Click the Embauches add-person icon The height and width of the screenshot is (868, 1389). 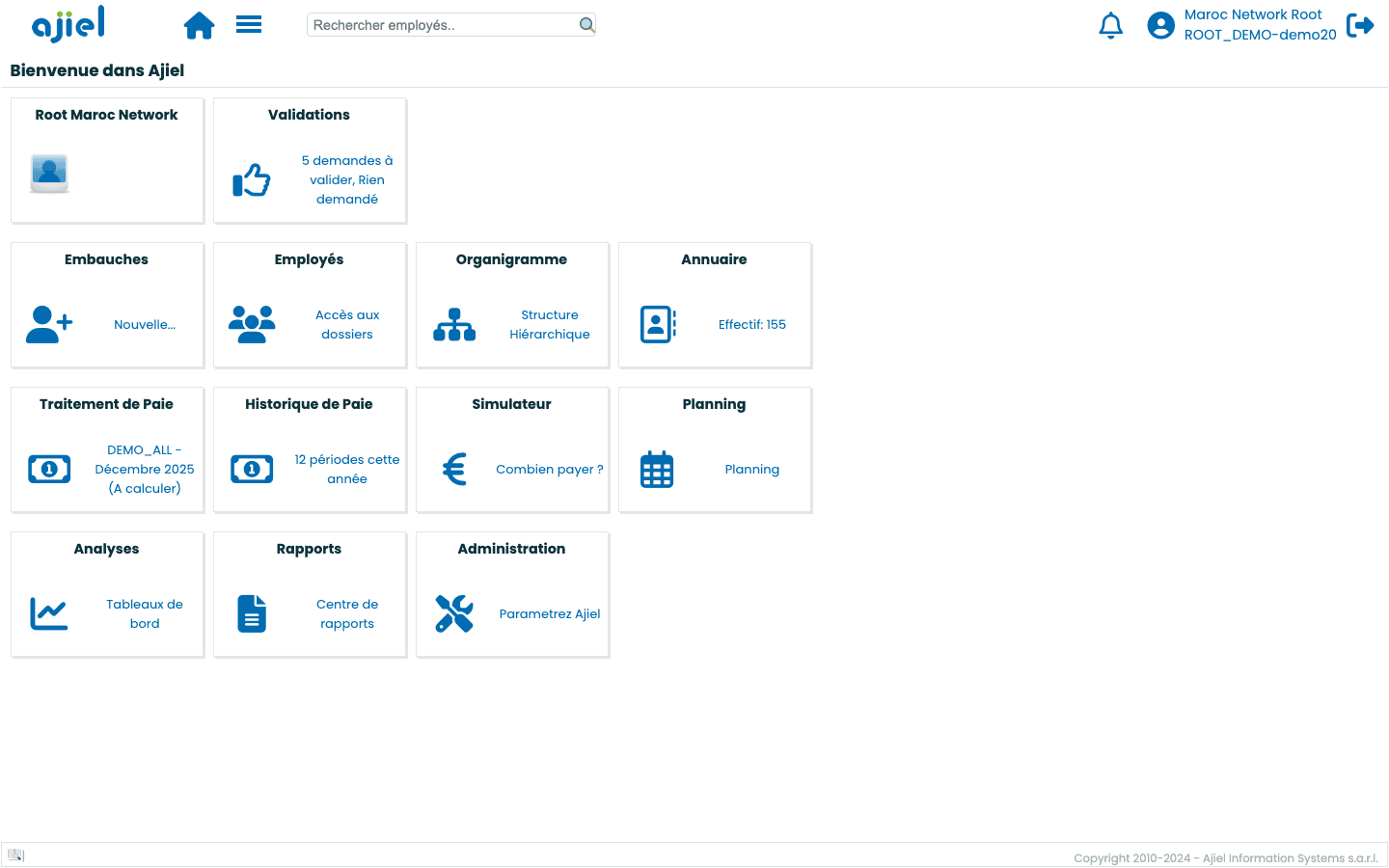[49, 325]
